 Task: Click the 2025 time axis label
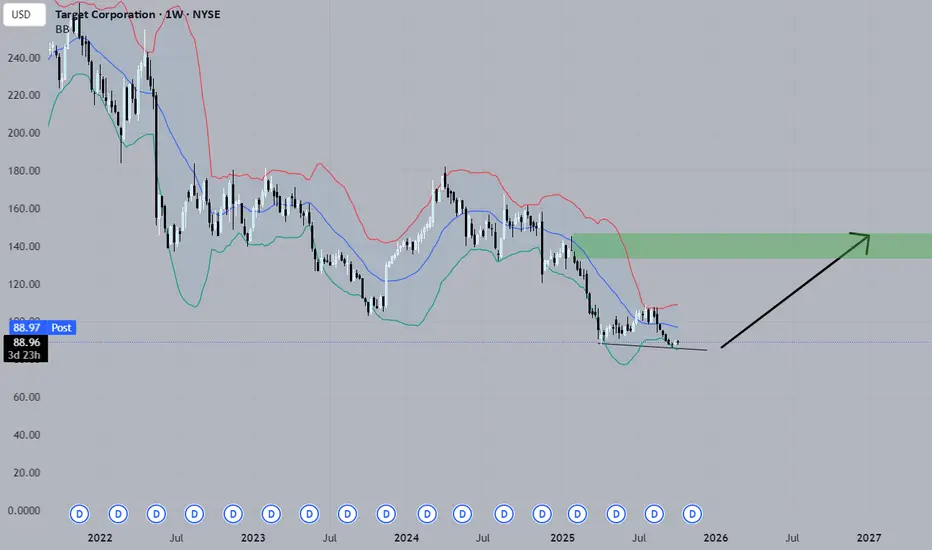tap(562, 538)
